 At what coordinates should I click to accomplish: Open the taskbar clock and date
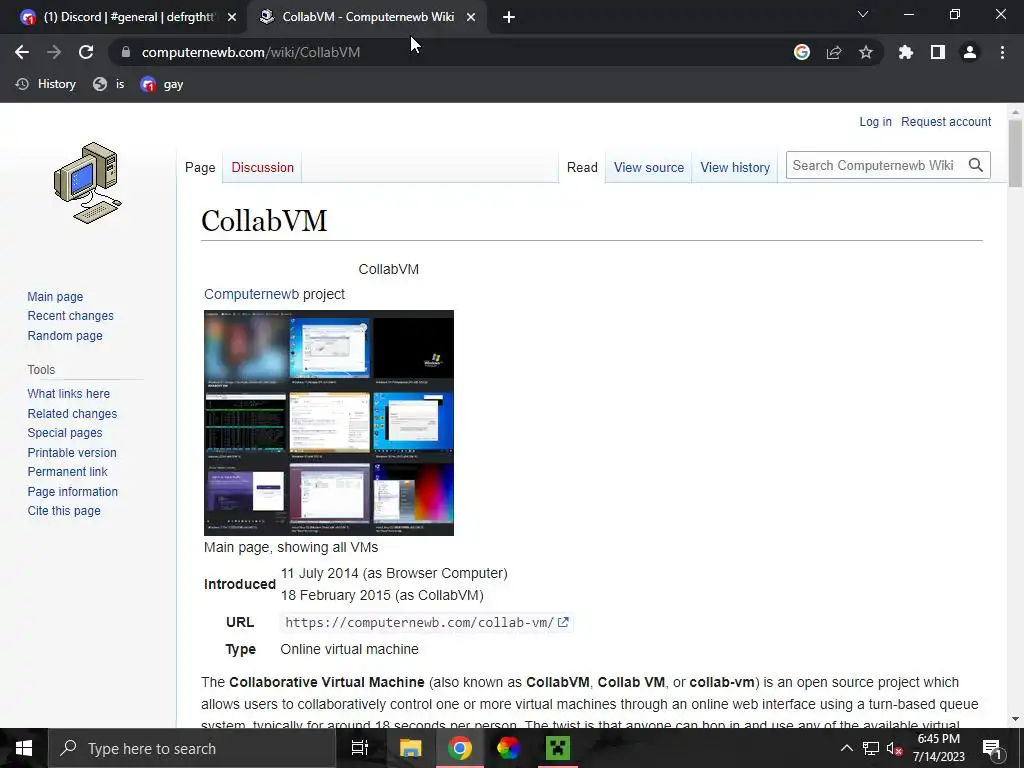pyautogui.click(x=938, y=748)
